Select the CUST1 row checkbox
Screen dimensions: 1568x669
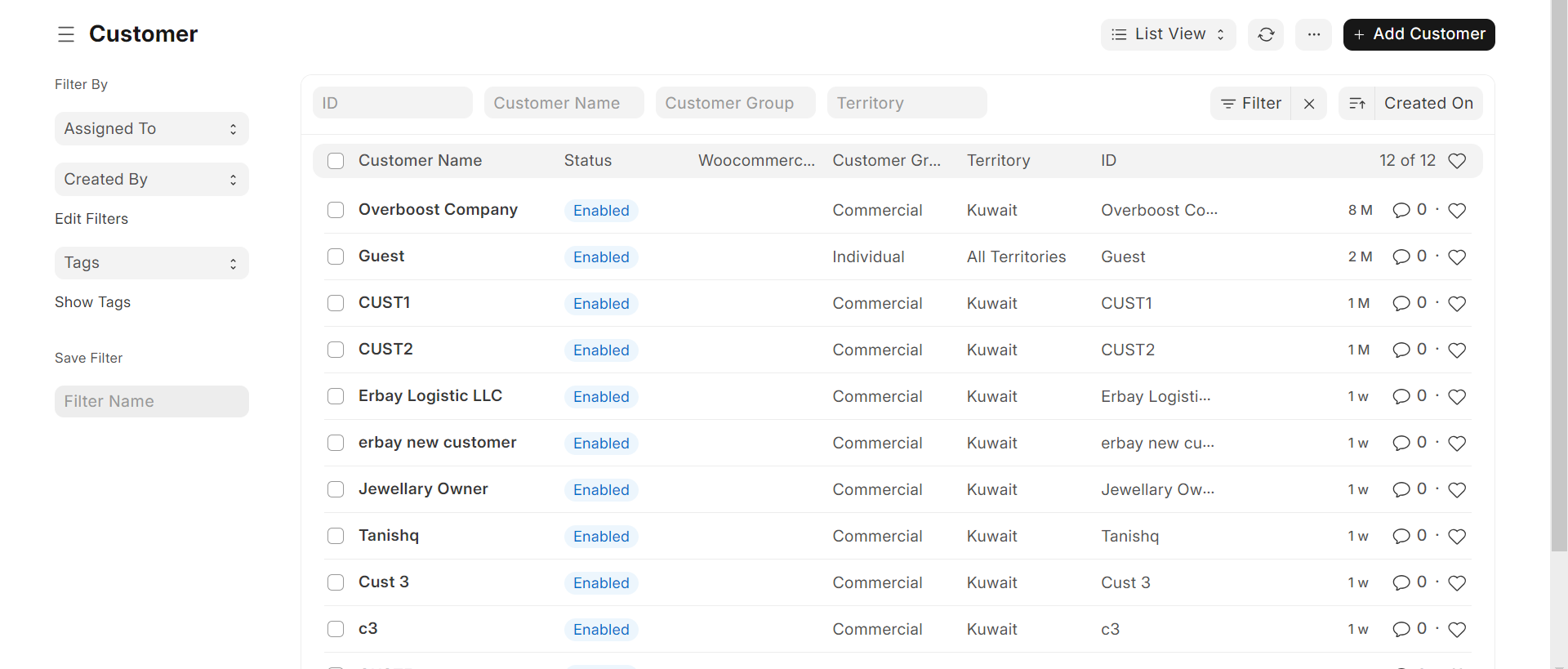point(336,303)
